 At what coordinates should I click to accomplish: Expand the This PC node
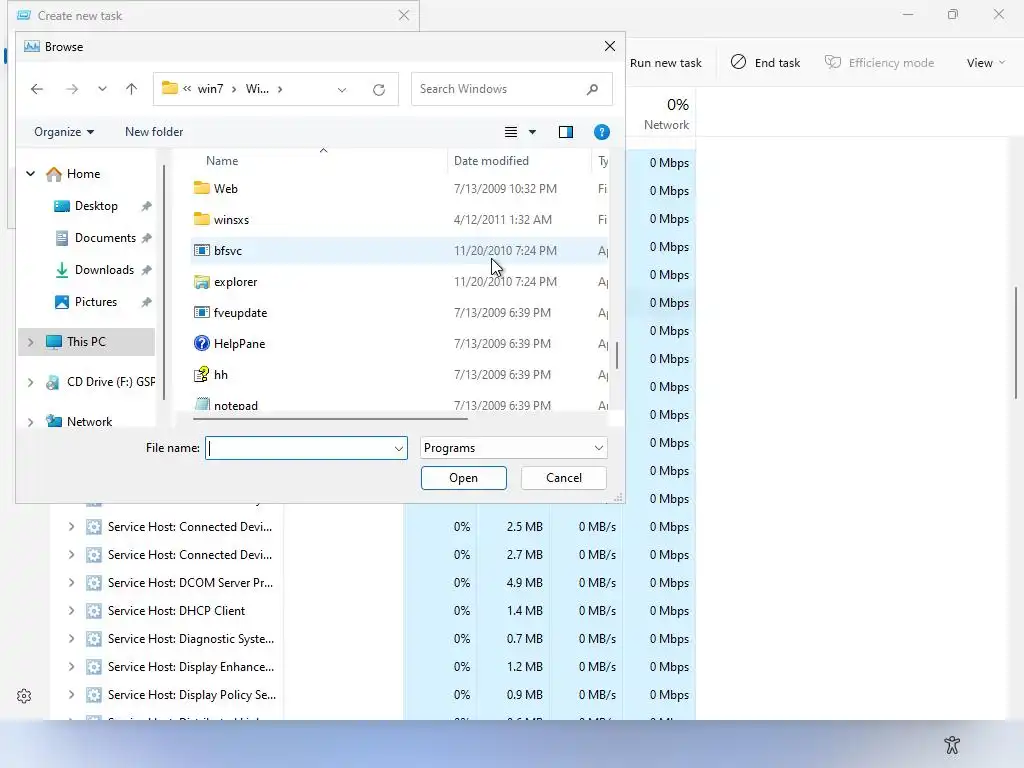pyautogui.click(x=30, y=342)
